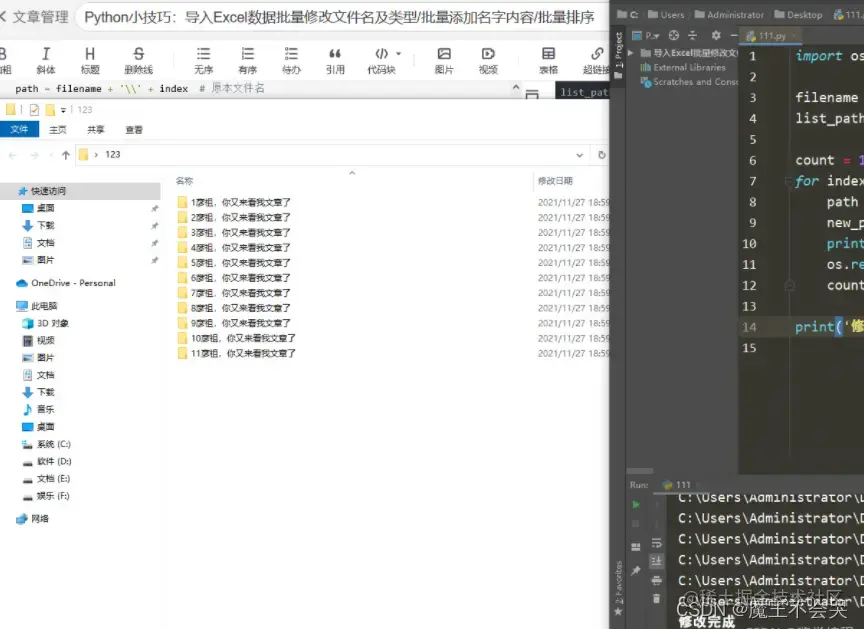This screenshot has height=629, width=864.
Task: Click the print icon in Run console
Action: 656,581
